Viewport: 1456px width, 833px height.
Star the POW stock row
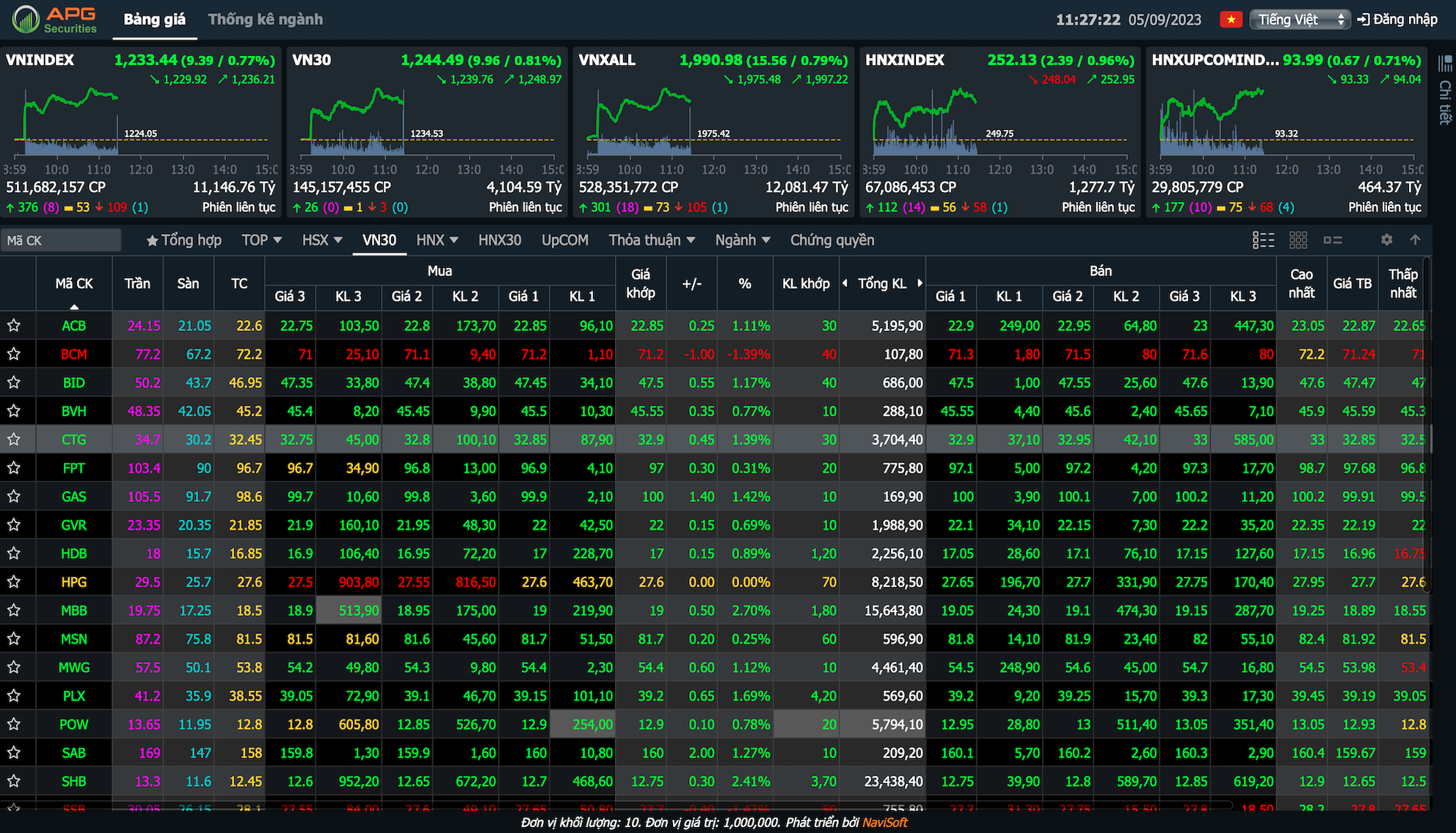pos(13,724)
